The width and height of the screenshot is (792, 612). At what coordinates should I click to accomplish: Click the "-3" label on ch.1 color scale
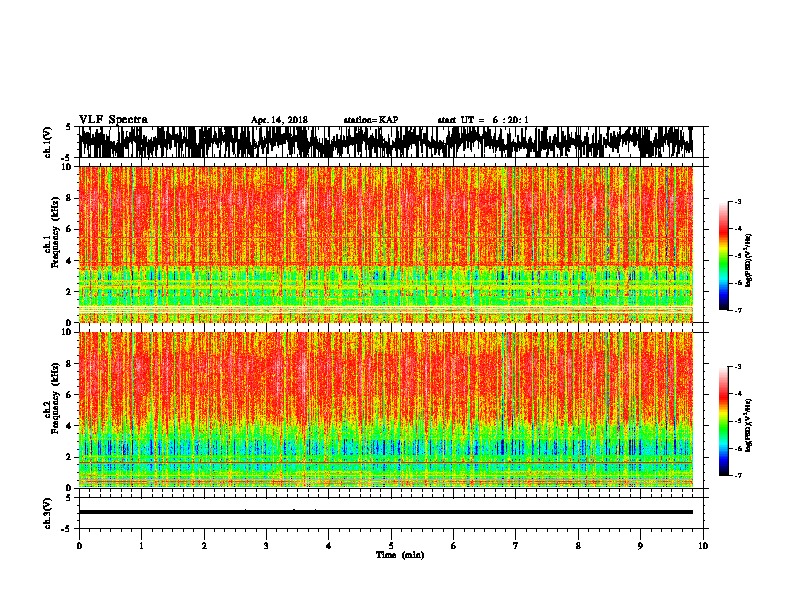coord(738,201)
